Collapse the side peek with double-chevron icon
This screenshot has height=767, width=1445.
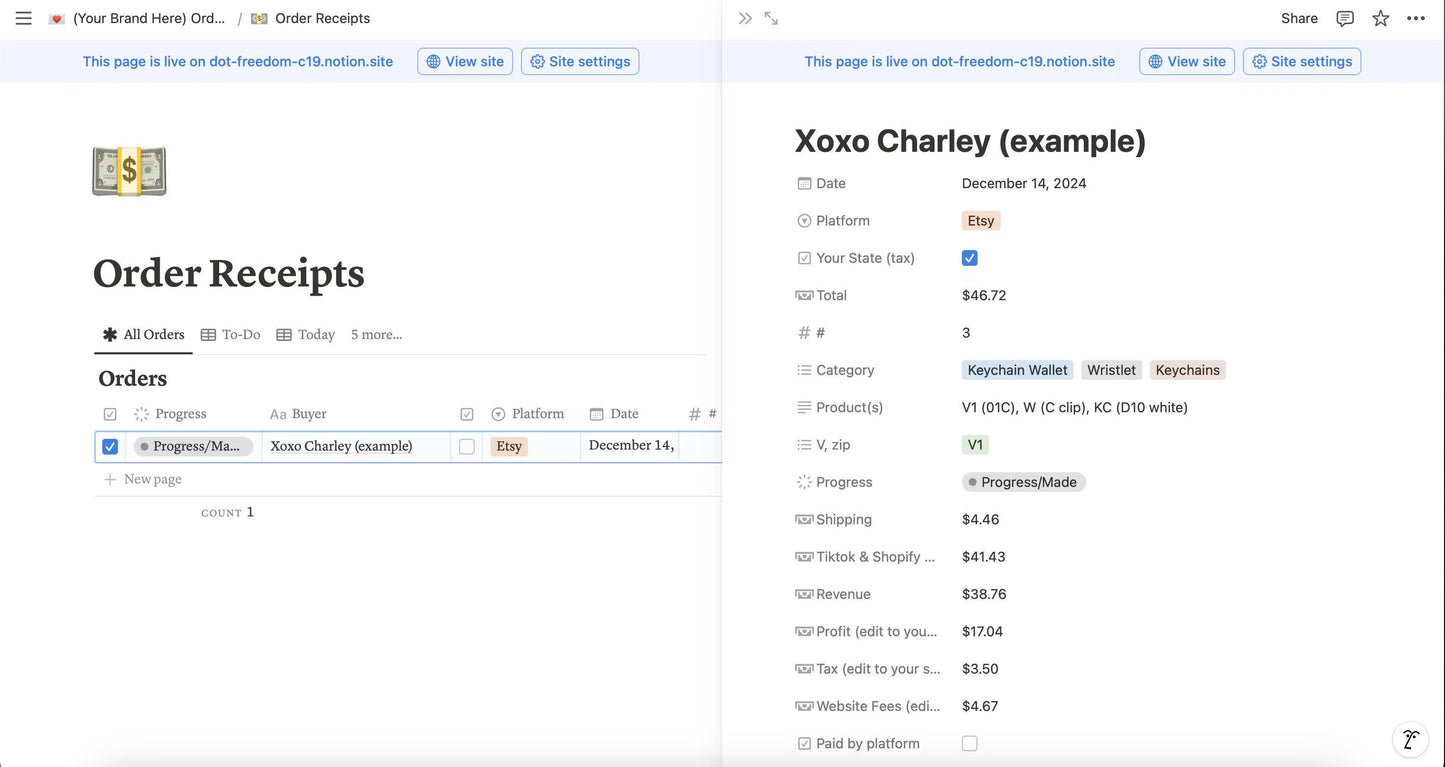click(743, 16)
